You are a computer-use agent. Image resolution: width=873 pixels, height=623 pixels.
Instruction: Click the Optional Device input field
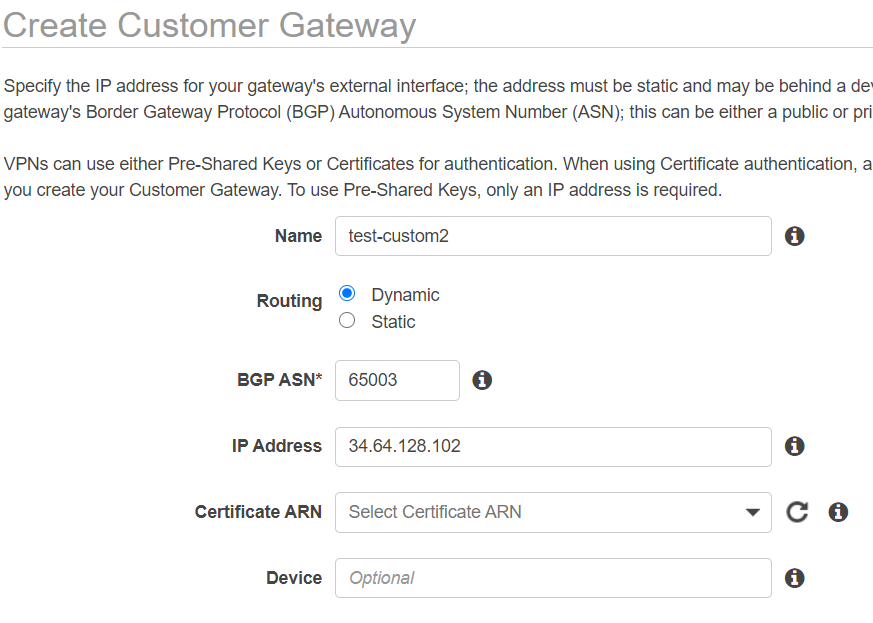click(x=553, y=578)
